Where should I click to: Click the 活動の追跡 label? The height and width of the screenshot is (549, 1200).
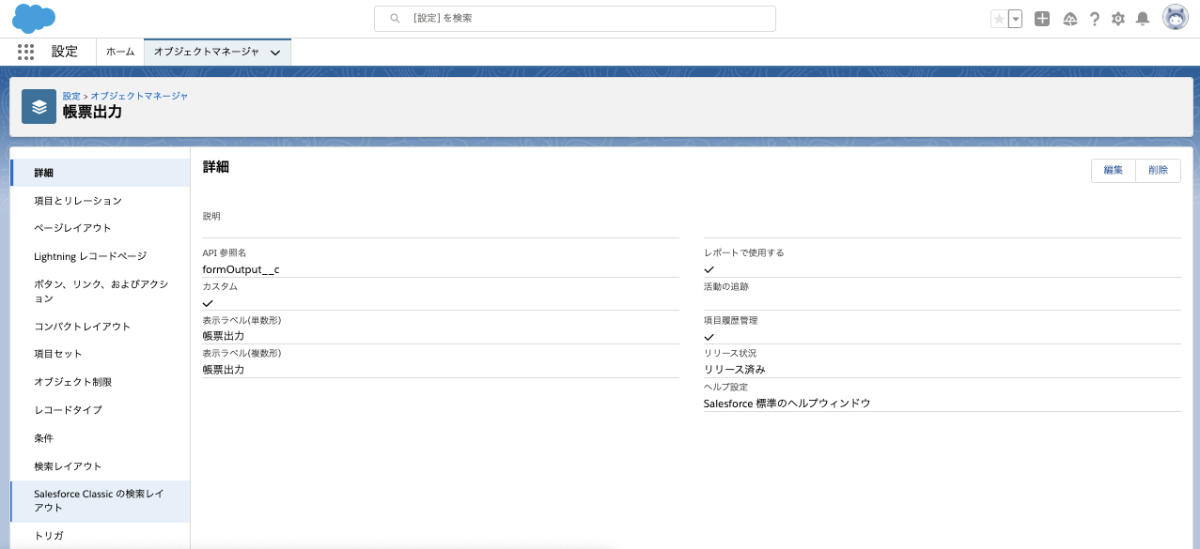(x=726, y=286)
